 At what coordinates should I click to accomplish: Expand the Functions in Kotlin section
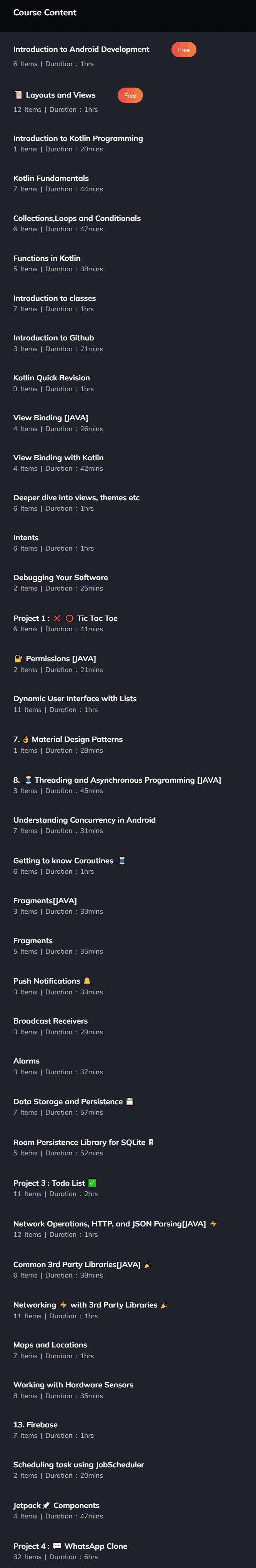coord(128,263)
